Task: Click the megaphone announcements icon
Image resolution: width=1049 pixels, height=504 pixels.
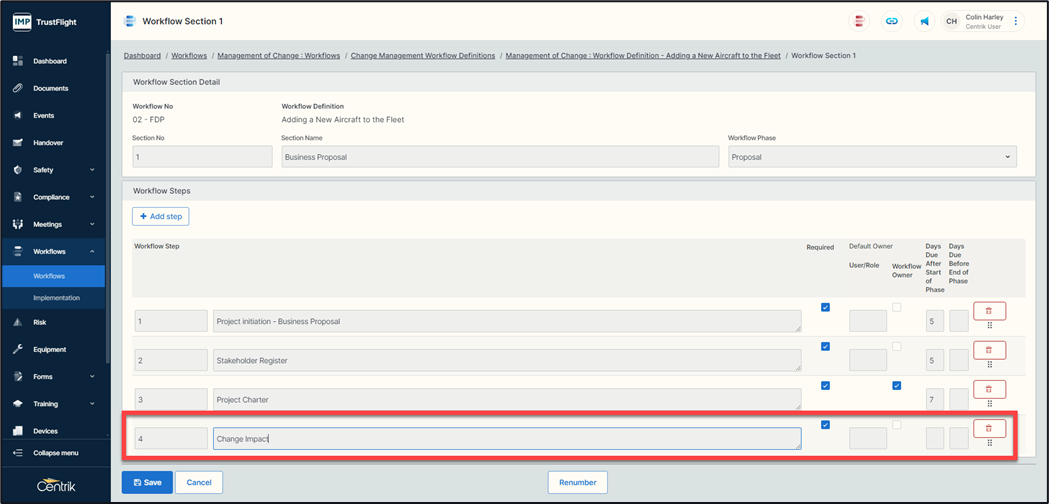Action: [925, 21]
